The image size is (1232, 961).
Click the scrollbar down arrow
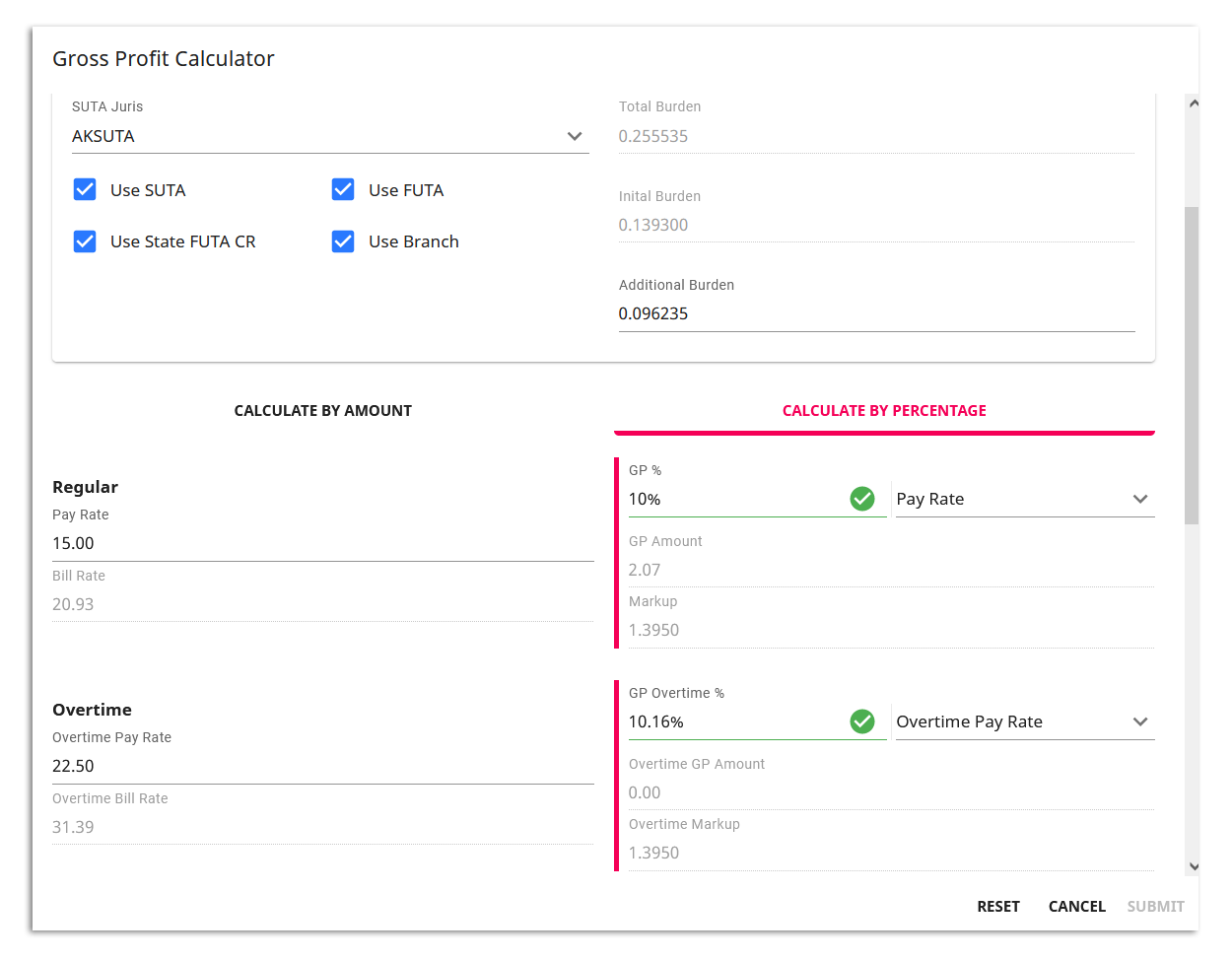(x=1193, y=867)
